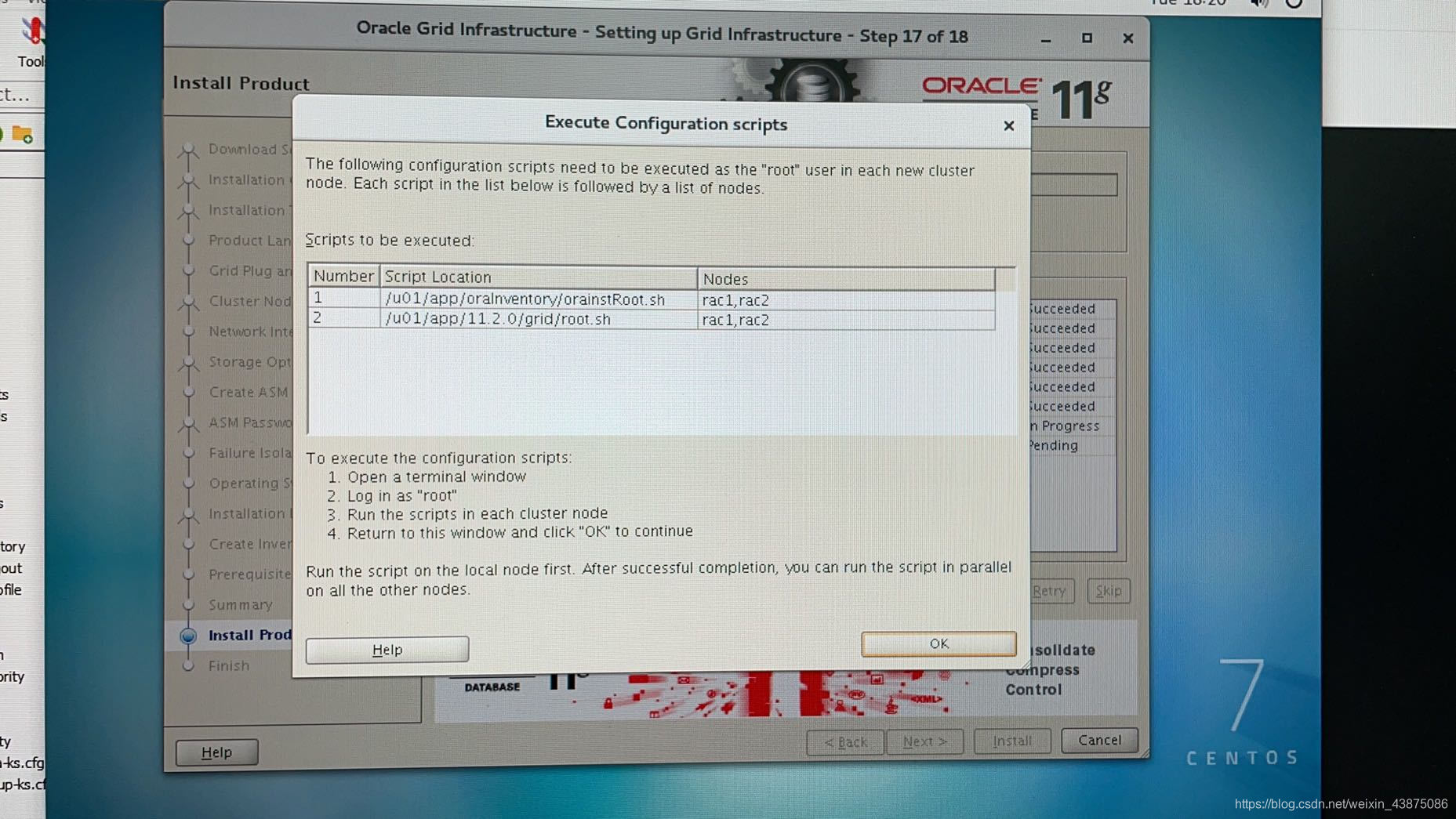Click the installation progress bar
This screenshot has width=1456, height=819.
click(x=1074, y=185)
